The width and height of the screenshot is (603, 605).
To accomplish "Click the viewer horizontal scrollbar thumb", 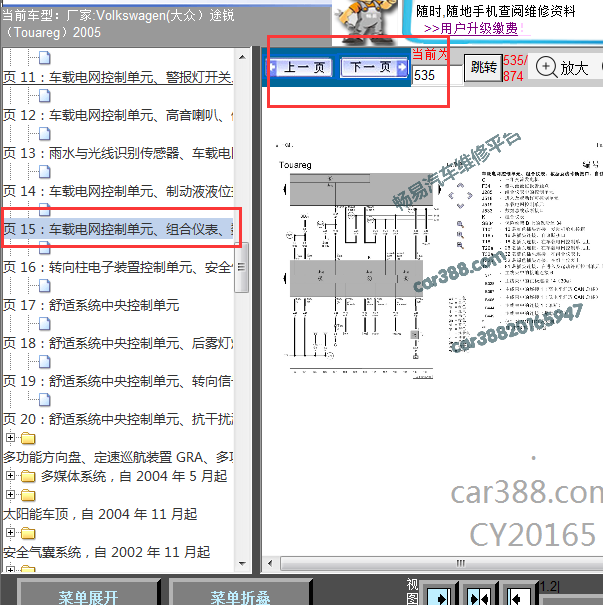I will (x=442, y=563).
